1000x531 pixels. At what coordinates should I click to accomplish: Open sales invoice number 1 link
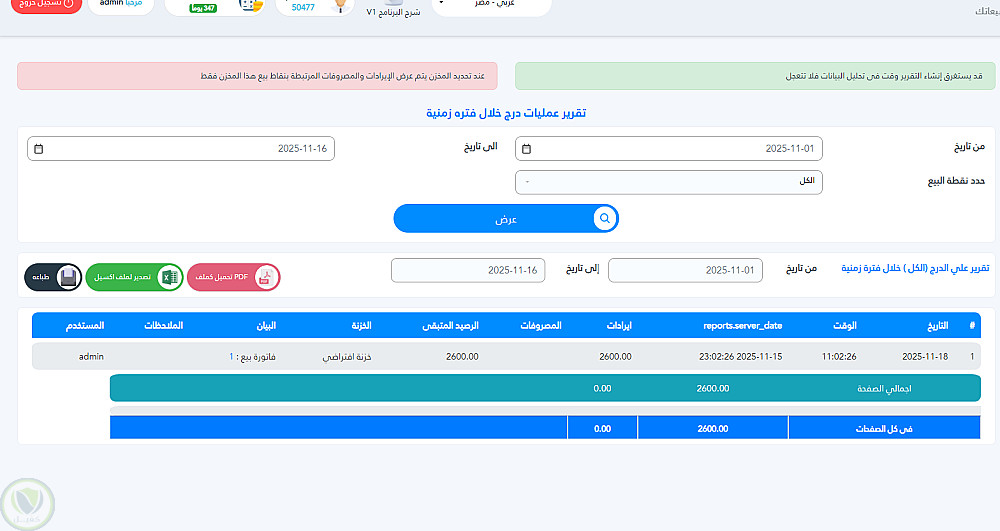(x=232, y=357)
